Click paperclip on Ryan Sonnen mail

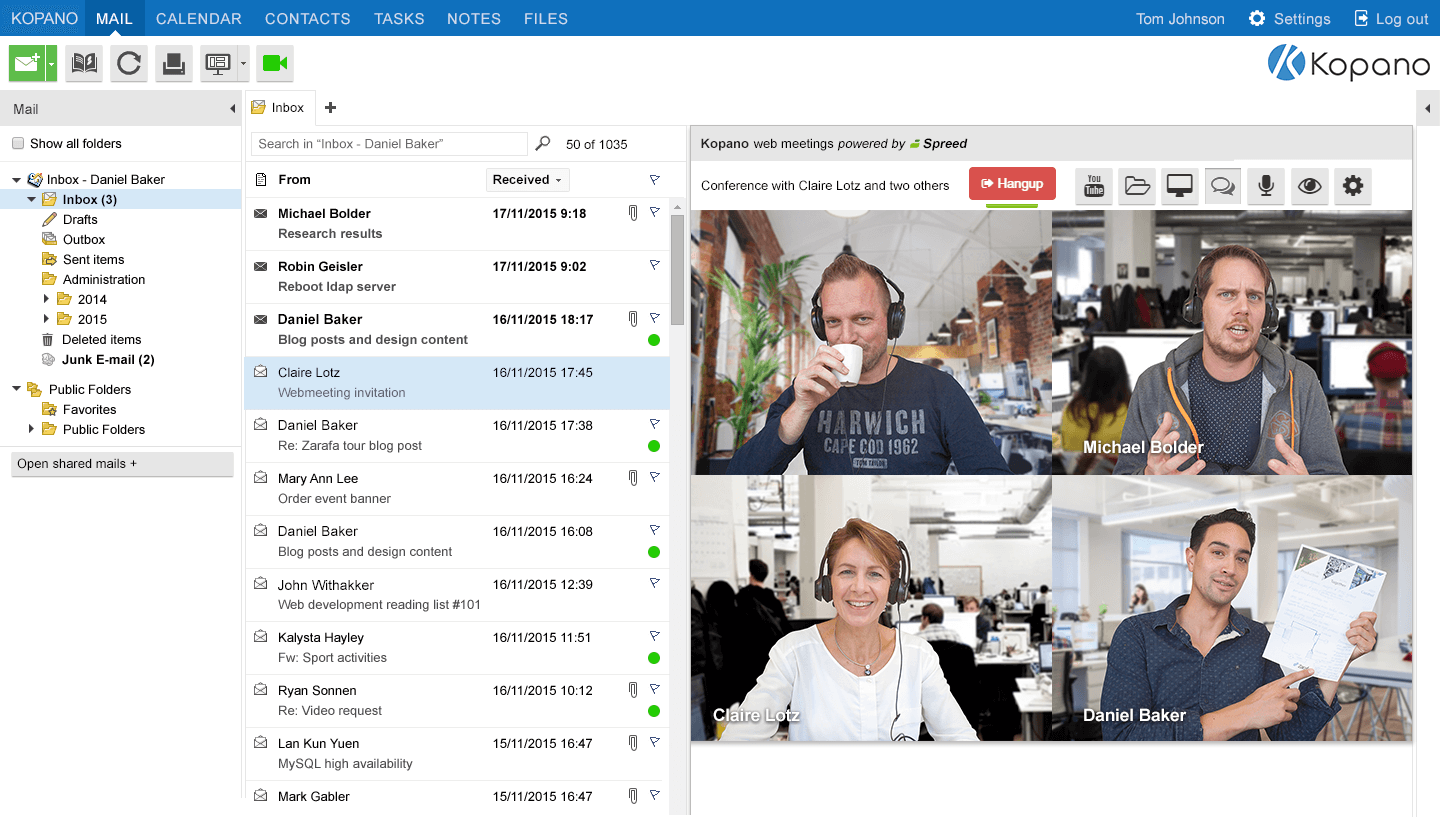pos(633,690)
